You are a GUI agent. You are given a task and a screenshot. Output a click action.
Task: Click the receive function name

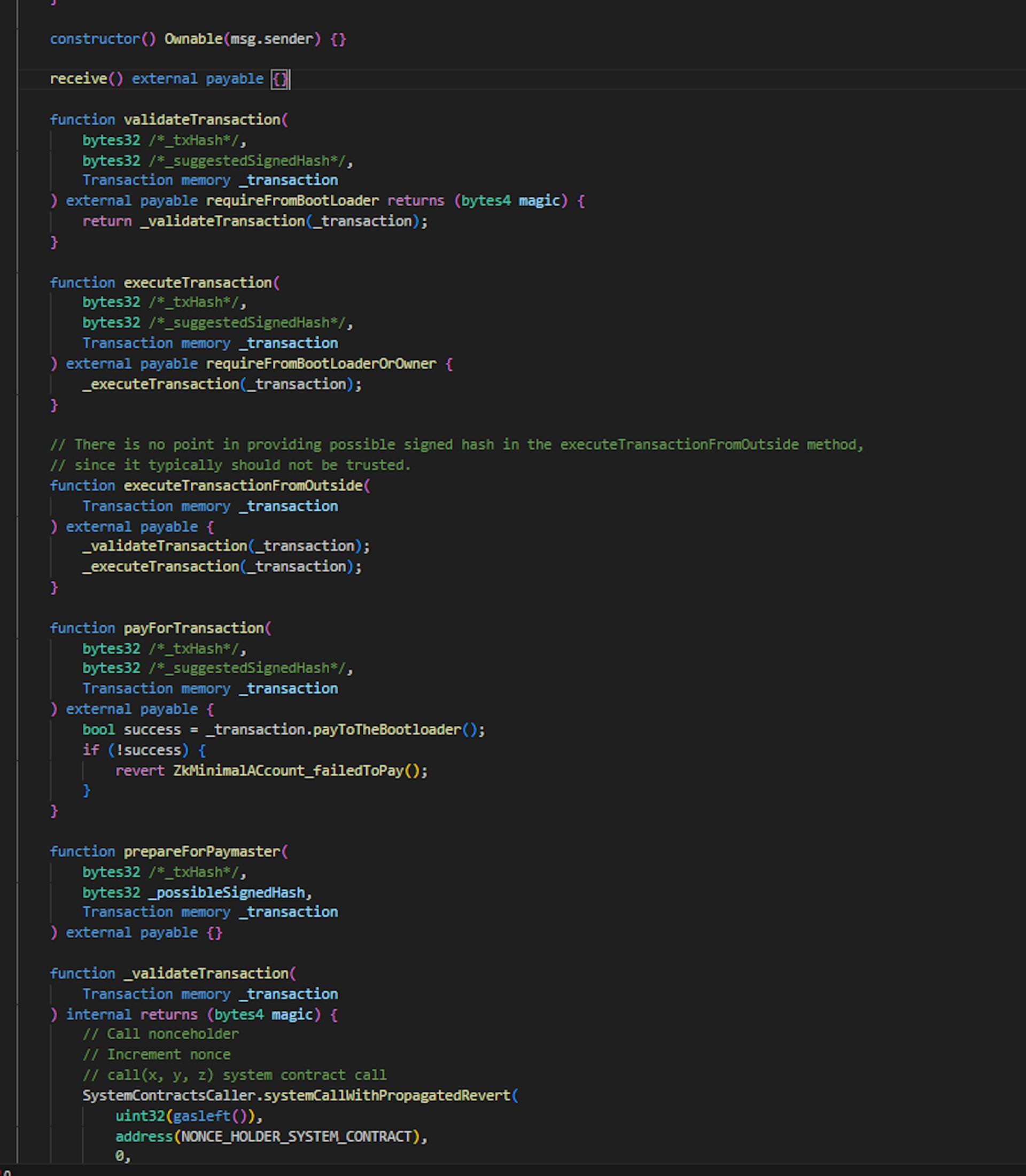click(x=78, y=79)
